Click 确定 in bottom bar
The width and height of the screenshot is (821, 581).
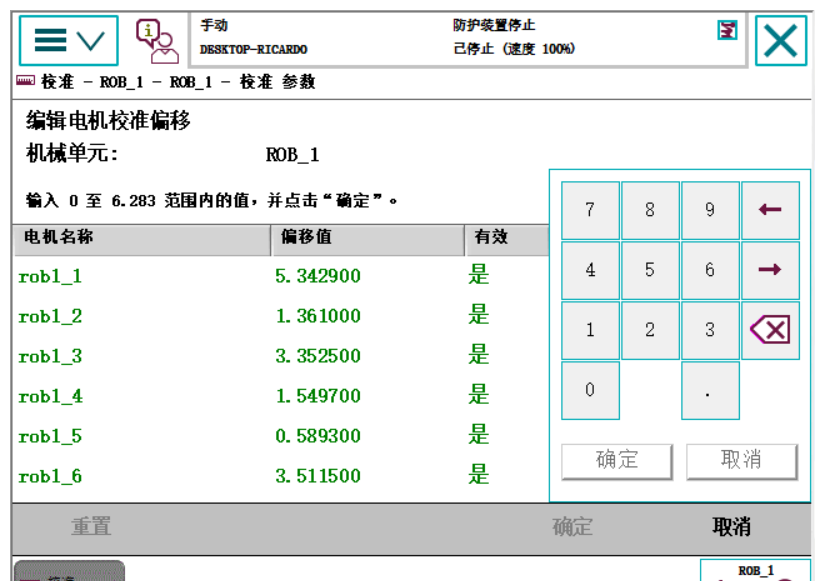click(572, 527)
